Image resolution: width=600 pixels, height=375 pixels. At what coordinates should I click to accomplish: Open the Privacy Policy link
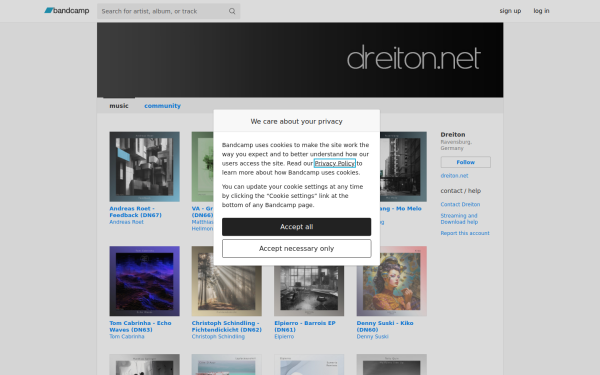click(335, 163)
